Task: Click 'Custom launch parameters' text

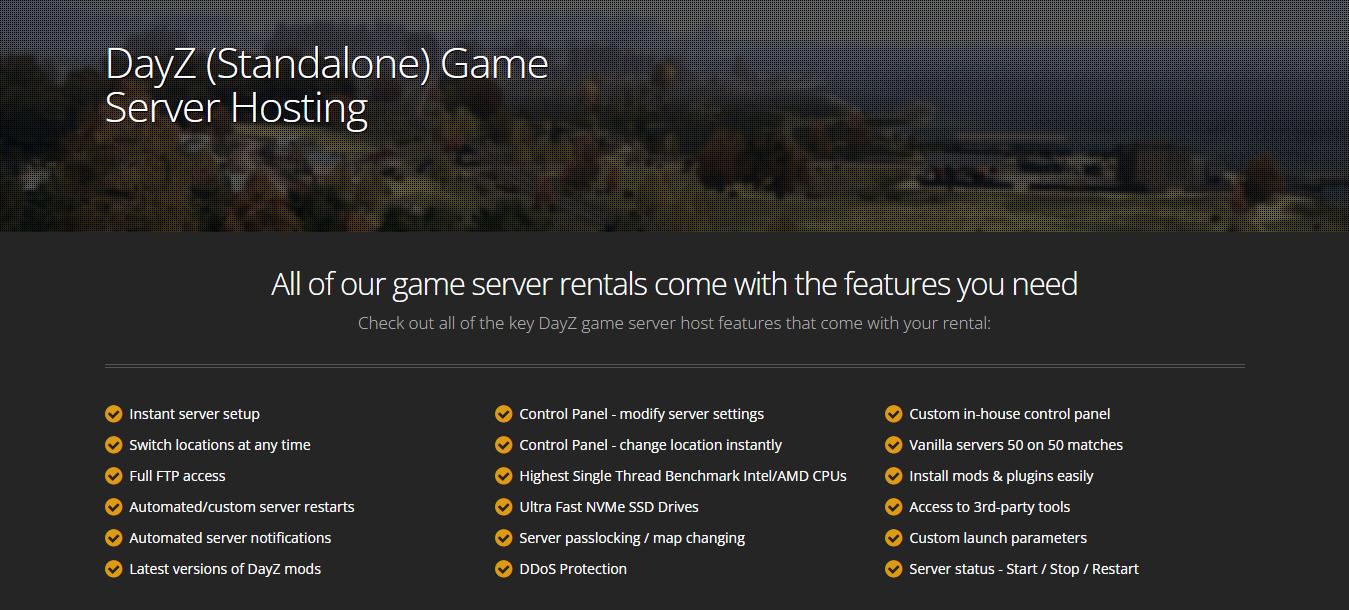Action: pos(998,538)
